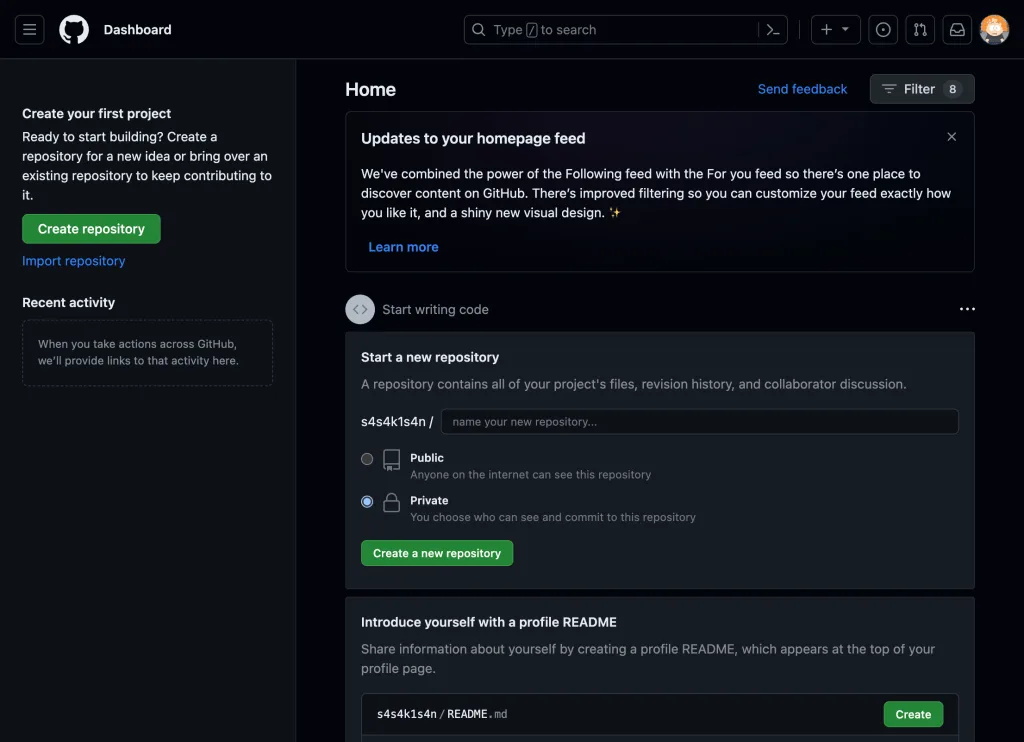
Task: Click the green Create repository sidebar button
Action: pyautogui.click(x=91, y=229)
